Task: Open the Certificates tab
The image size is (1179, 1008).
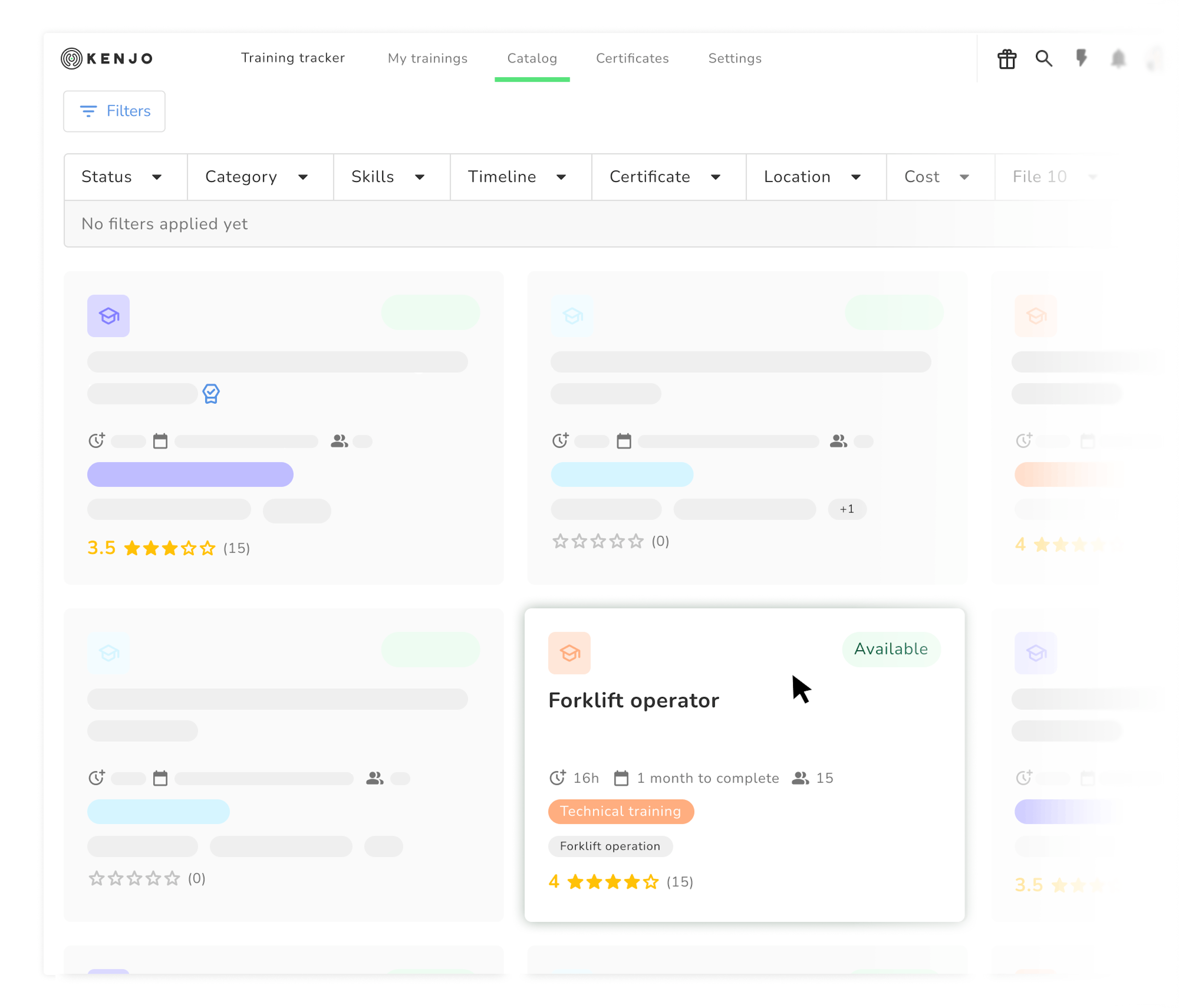Action: click(632, 58)
